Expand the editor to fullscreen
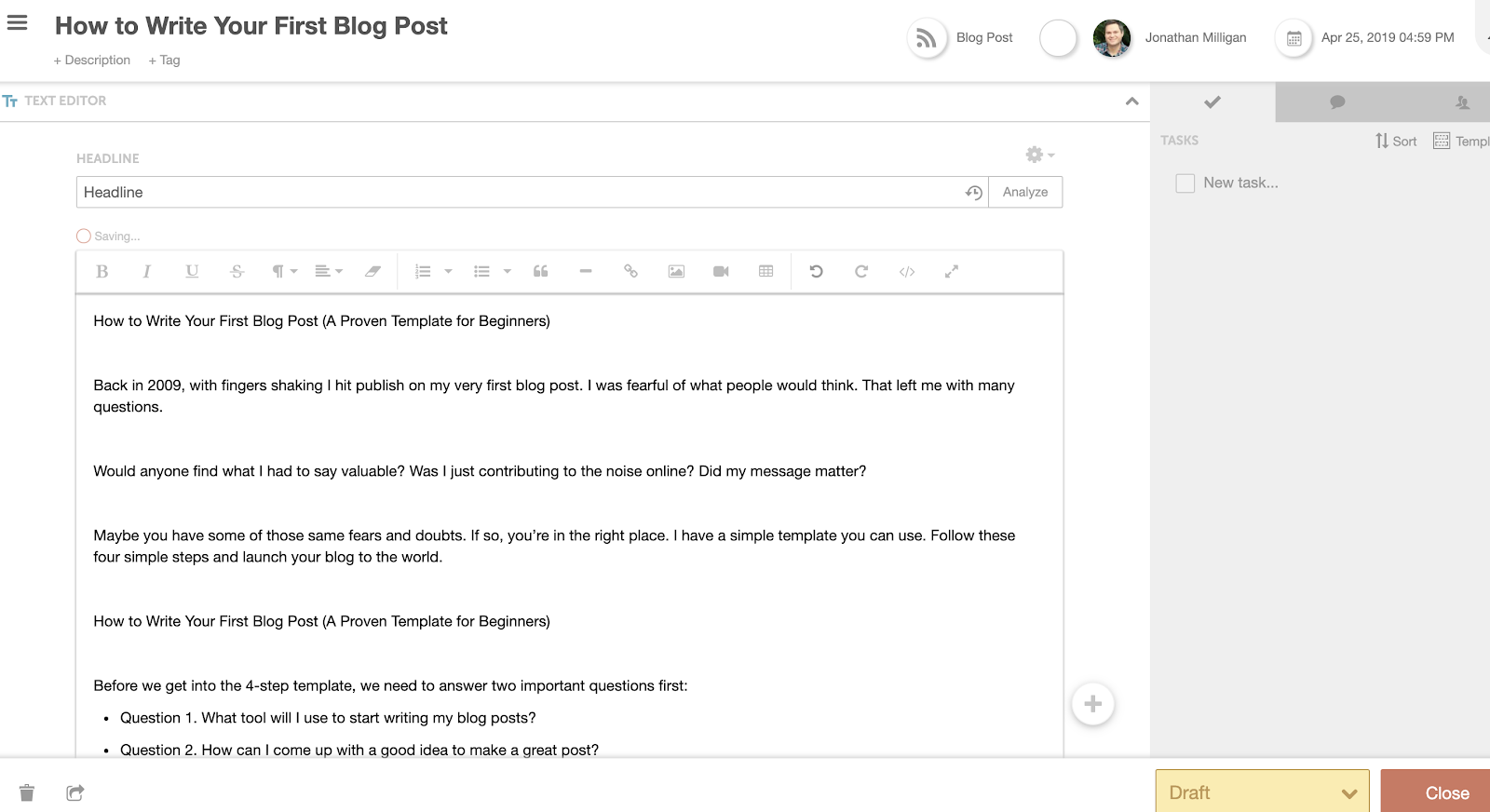1490x812 pixels. 951,272
